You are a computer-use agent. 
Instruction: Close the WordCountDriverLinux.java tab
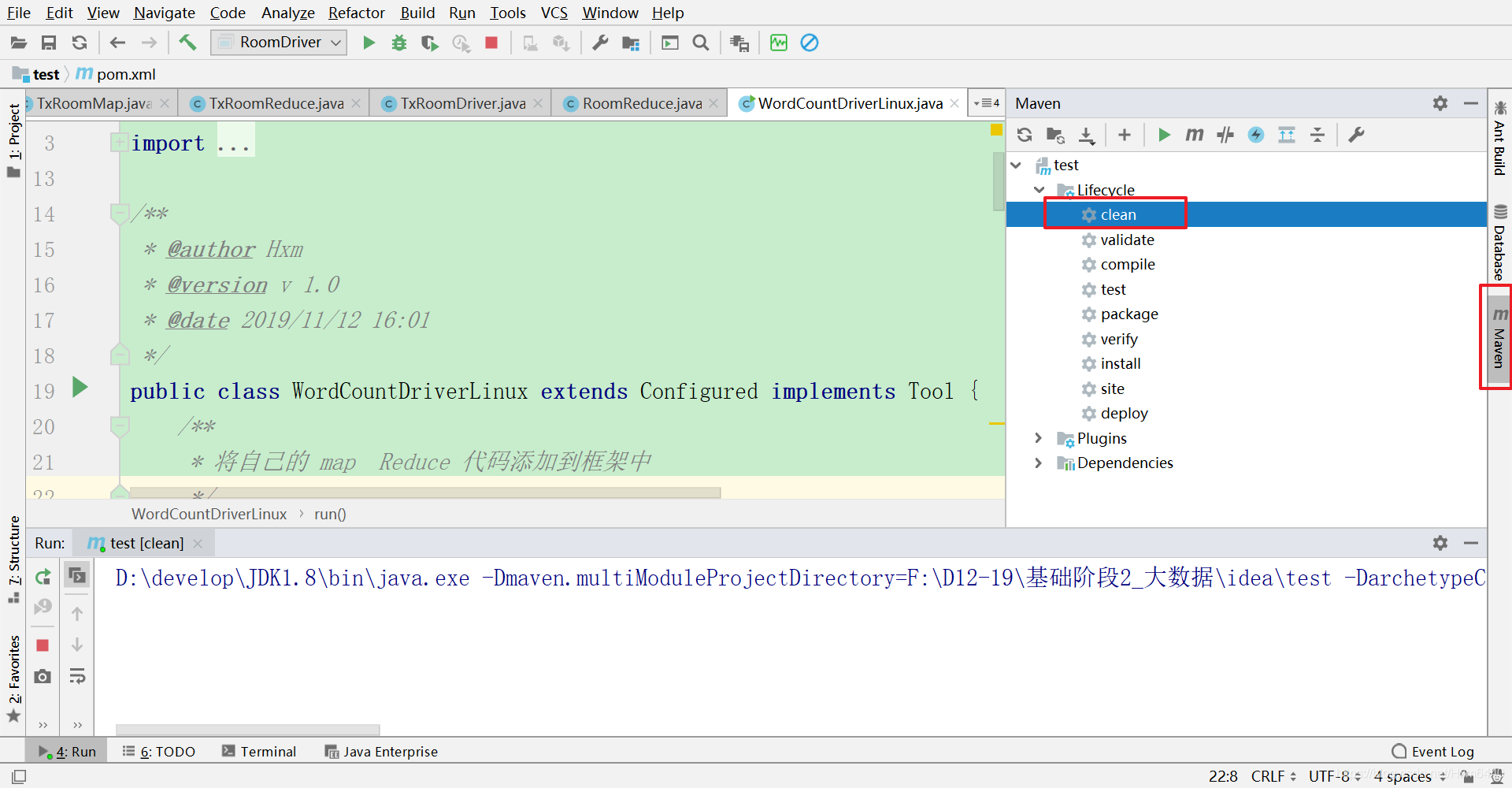(954, 103)
